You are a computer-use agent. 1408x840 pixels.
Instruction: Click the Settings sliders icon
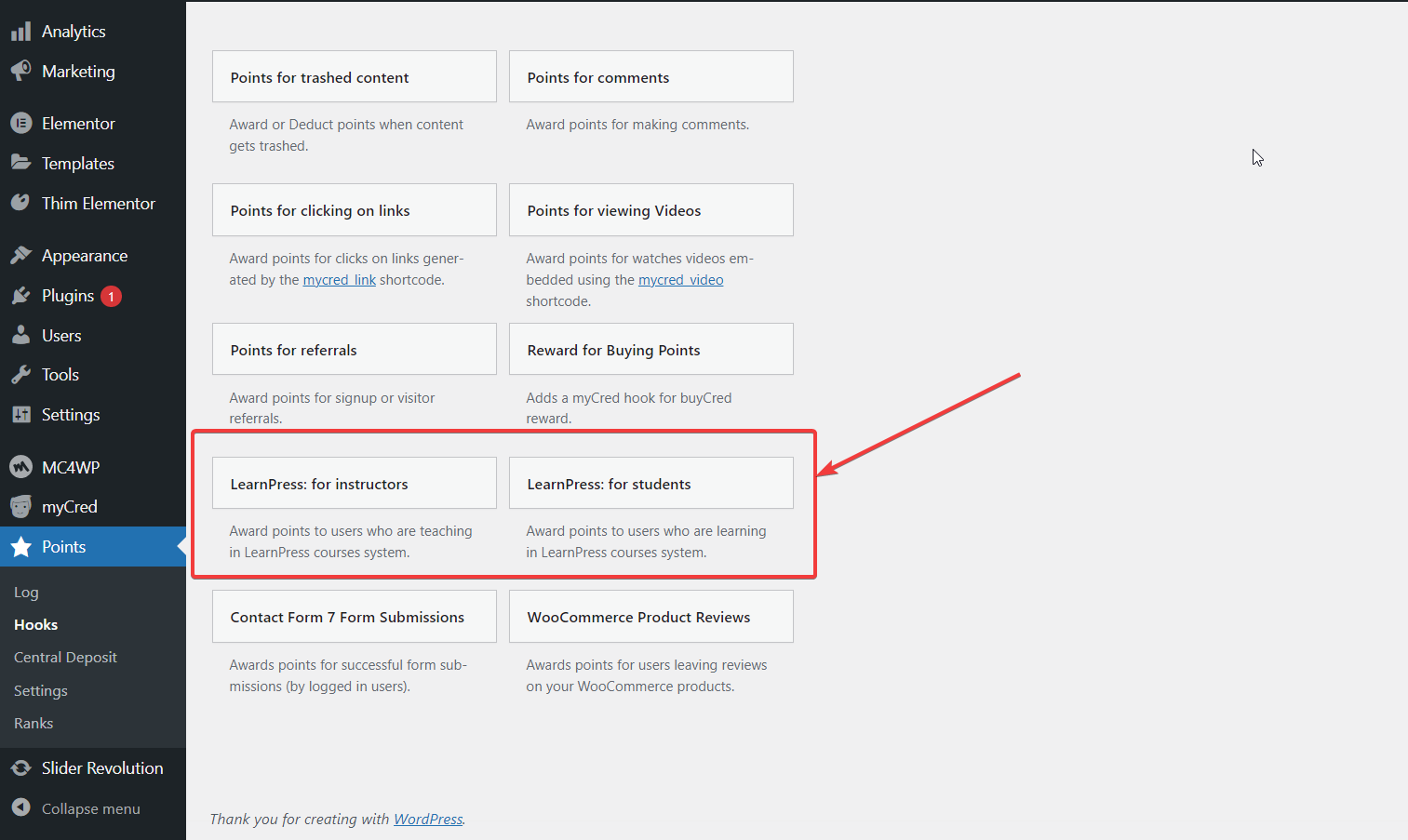pyautogui.click(x=20, y=415)
